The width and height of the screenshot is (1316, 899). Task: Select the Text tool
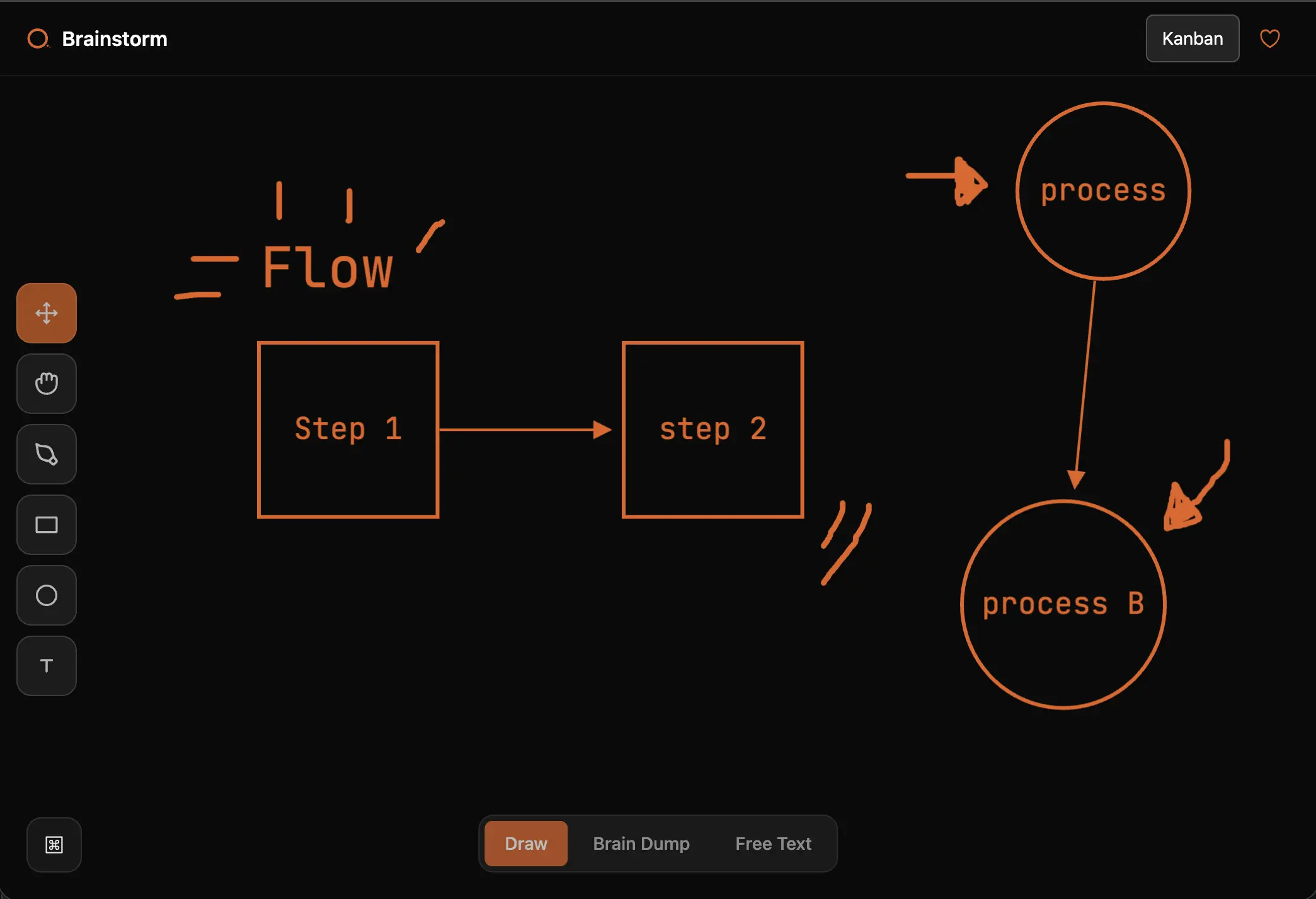click(46, 666)
